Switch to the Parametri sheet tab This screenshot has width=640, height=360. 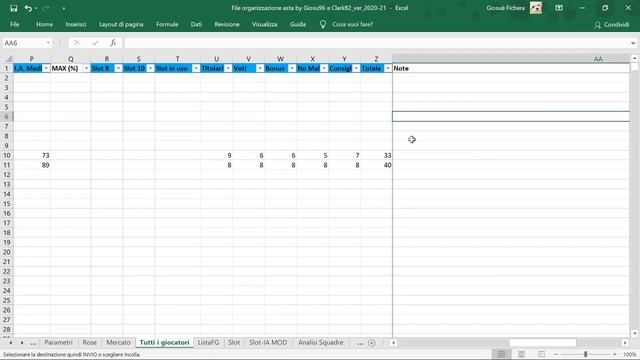(x=58, y=342)
